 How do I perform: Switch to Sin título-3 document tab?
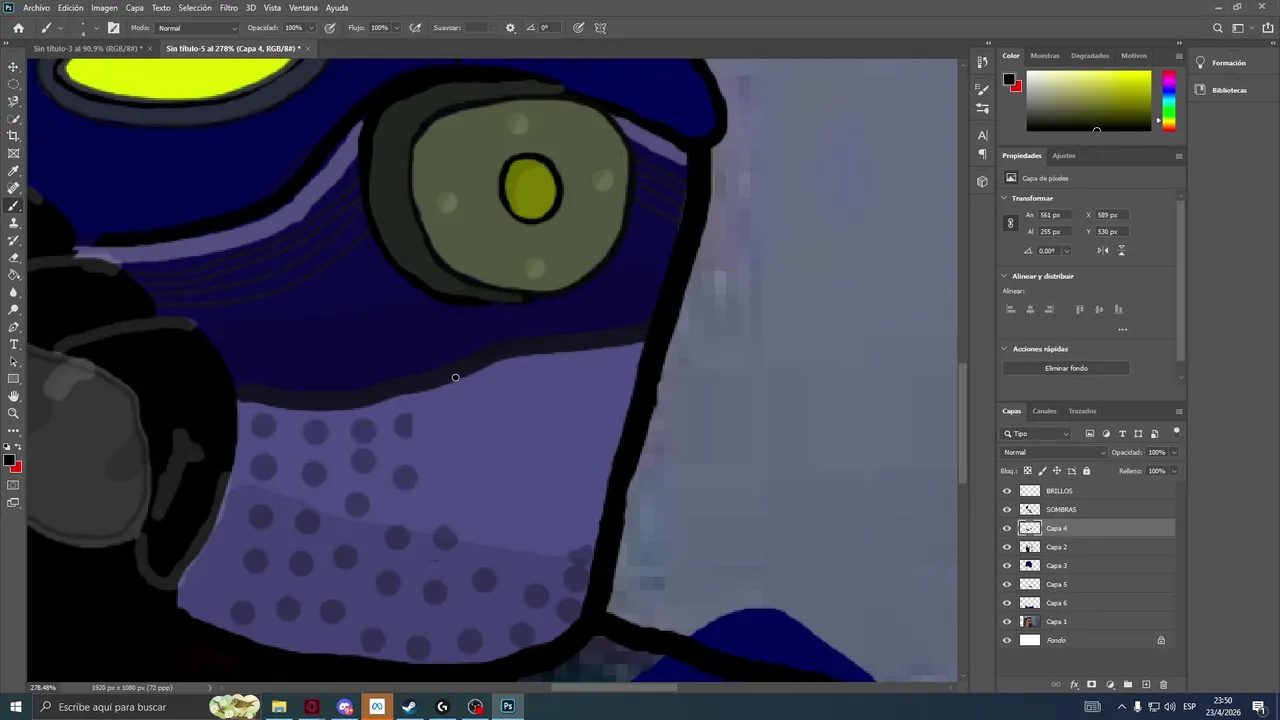pos(87,48)
